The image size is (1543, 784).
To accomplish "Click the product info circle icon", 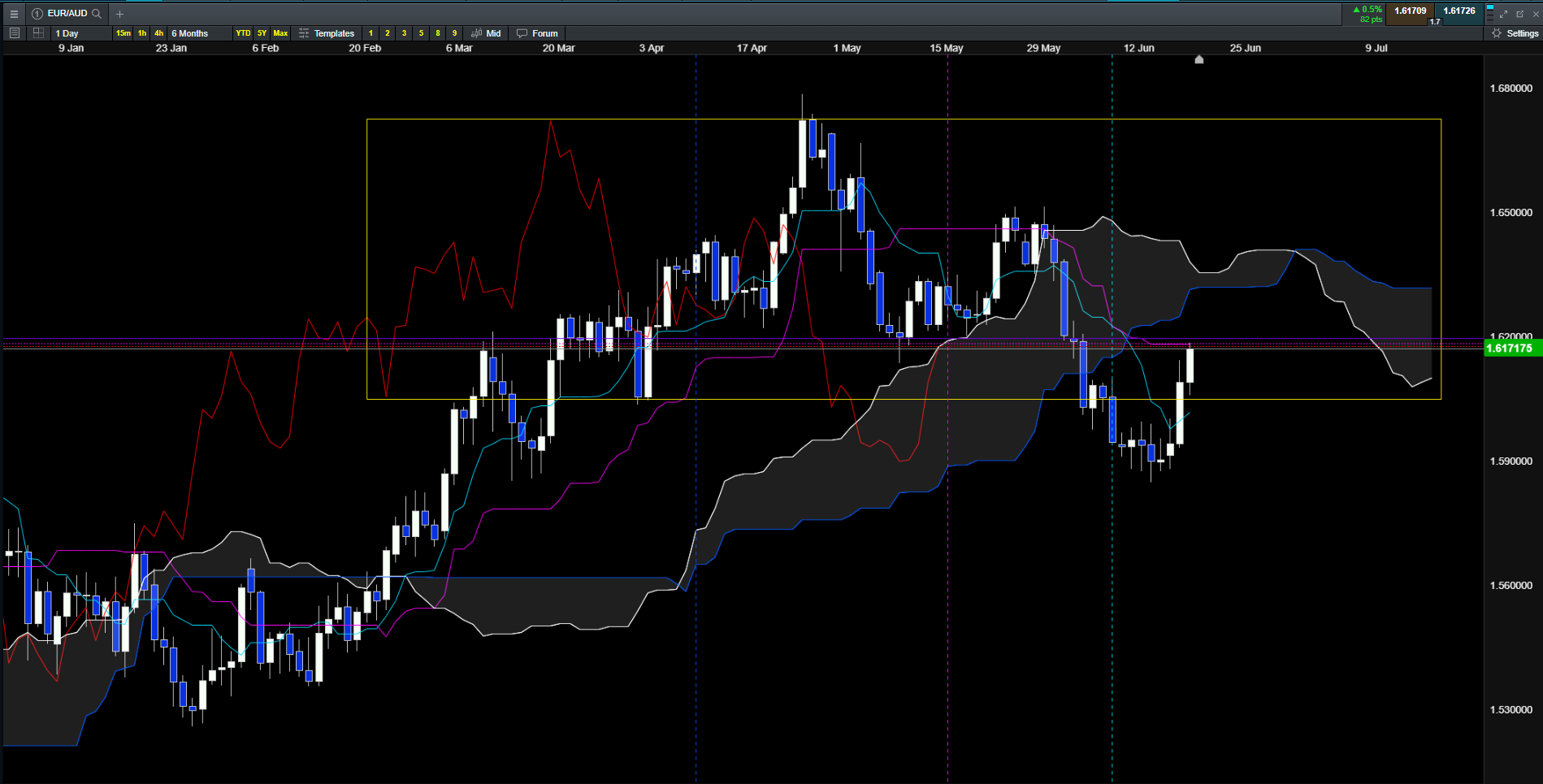I will tap(37, 14).
